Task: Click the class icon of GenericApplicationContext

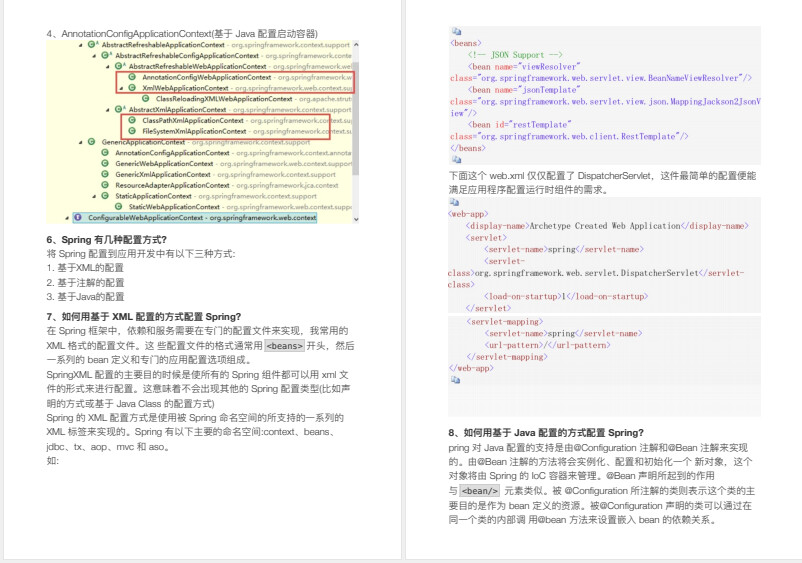Action: (92, 142)
